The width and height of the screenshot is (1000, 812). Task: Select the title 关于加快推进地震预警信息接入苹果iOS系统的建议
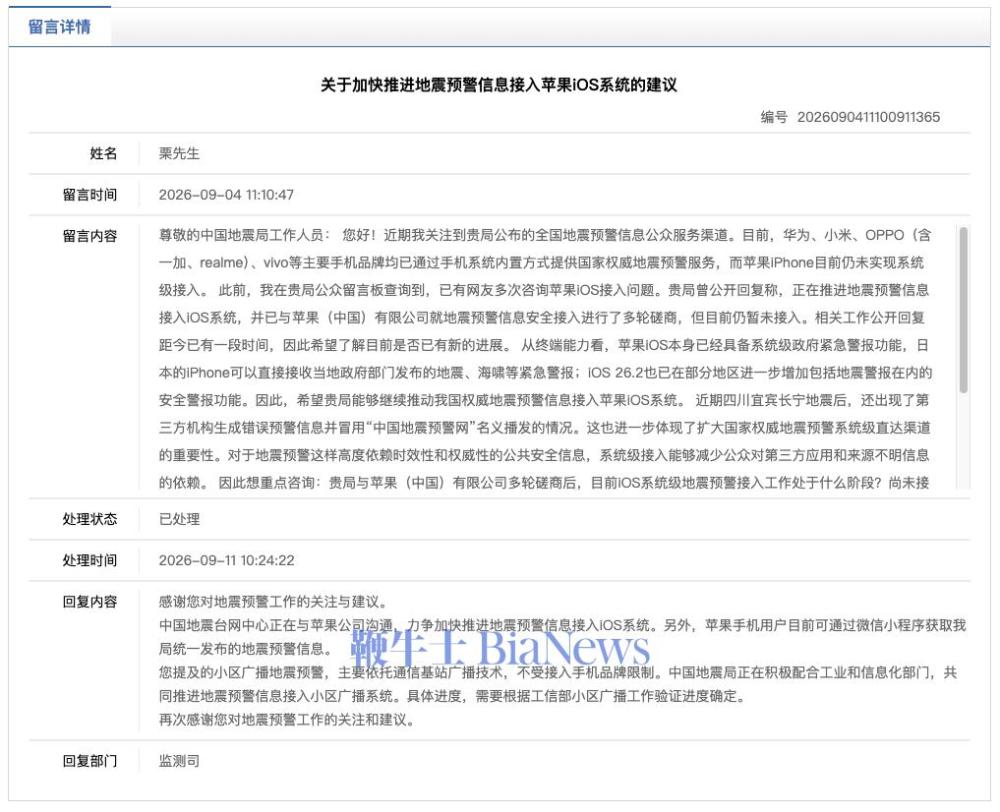coord(499,85)
